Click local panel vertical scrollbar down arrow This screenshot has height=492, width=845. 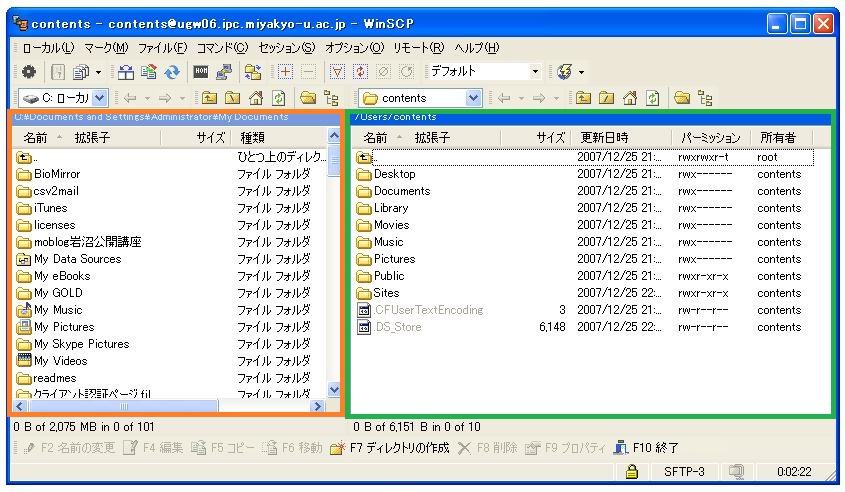pyautogui.click(x=334, y=390)
